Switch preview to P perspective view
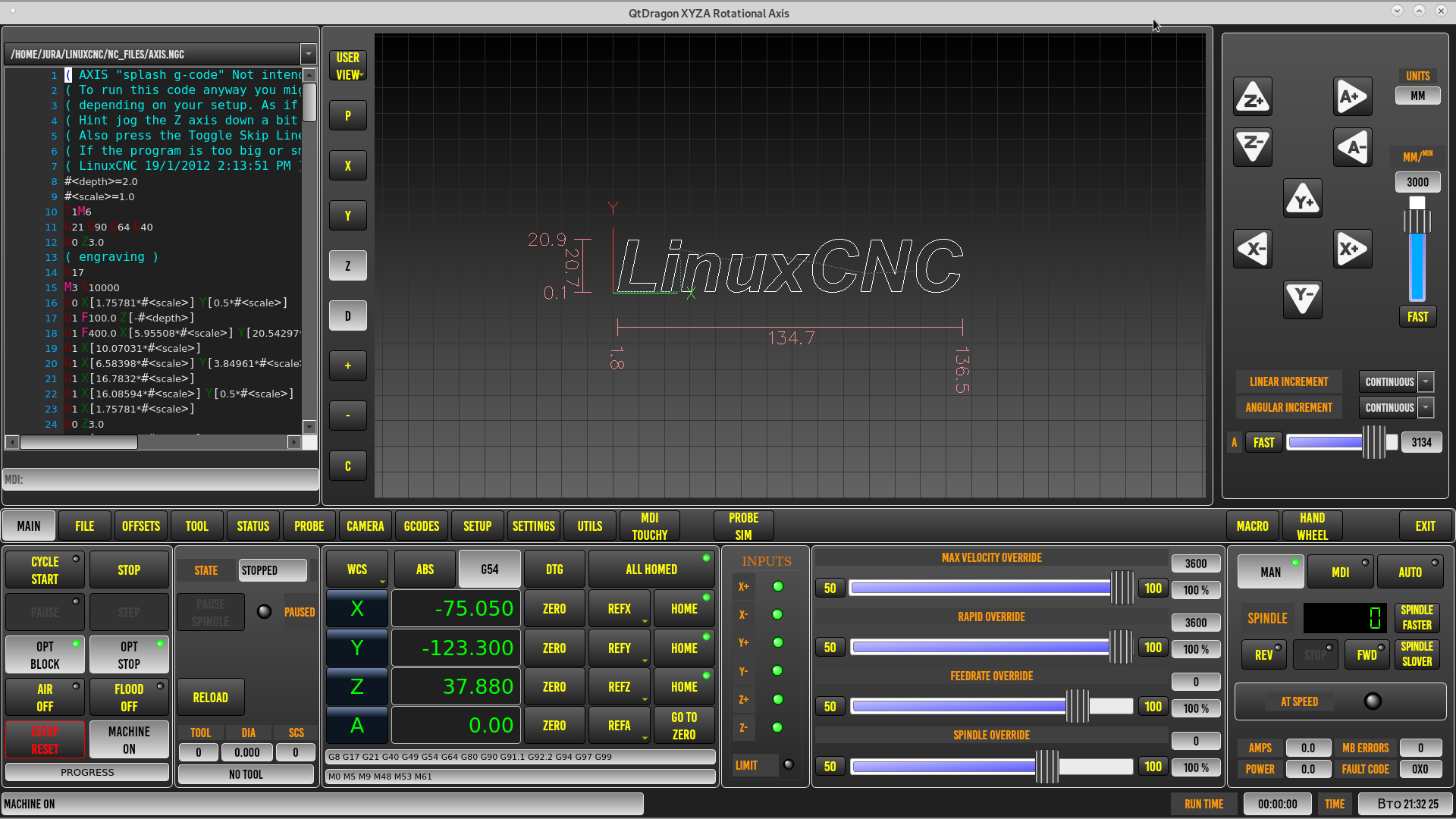1456x819 pixels. [x=348, y=116]
